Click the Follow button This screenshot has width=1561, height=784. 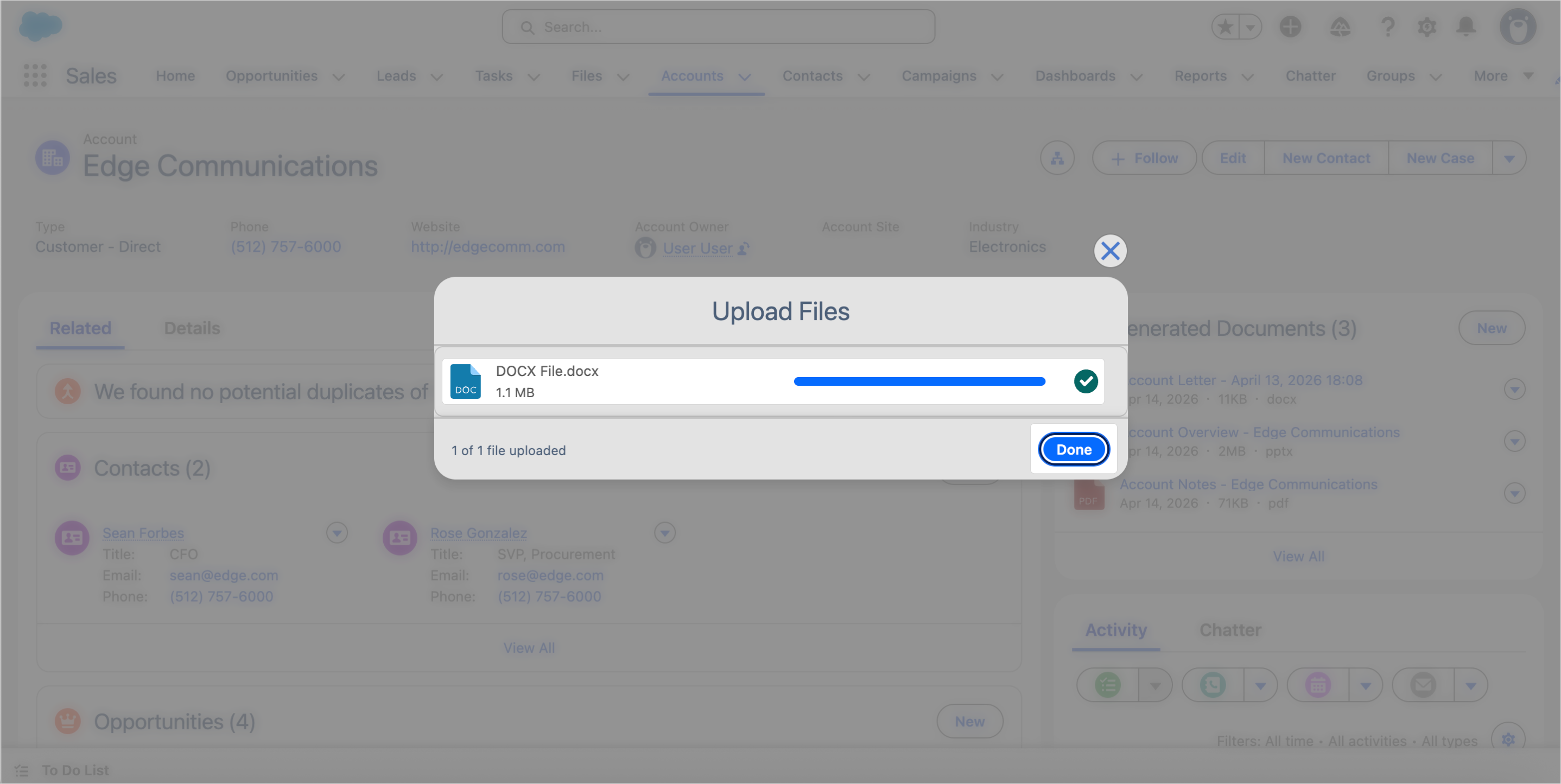1144,158
